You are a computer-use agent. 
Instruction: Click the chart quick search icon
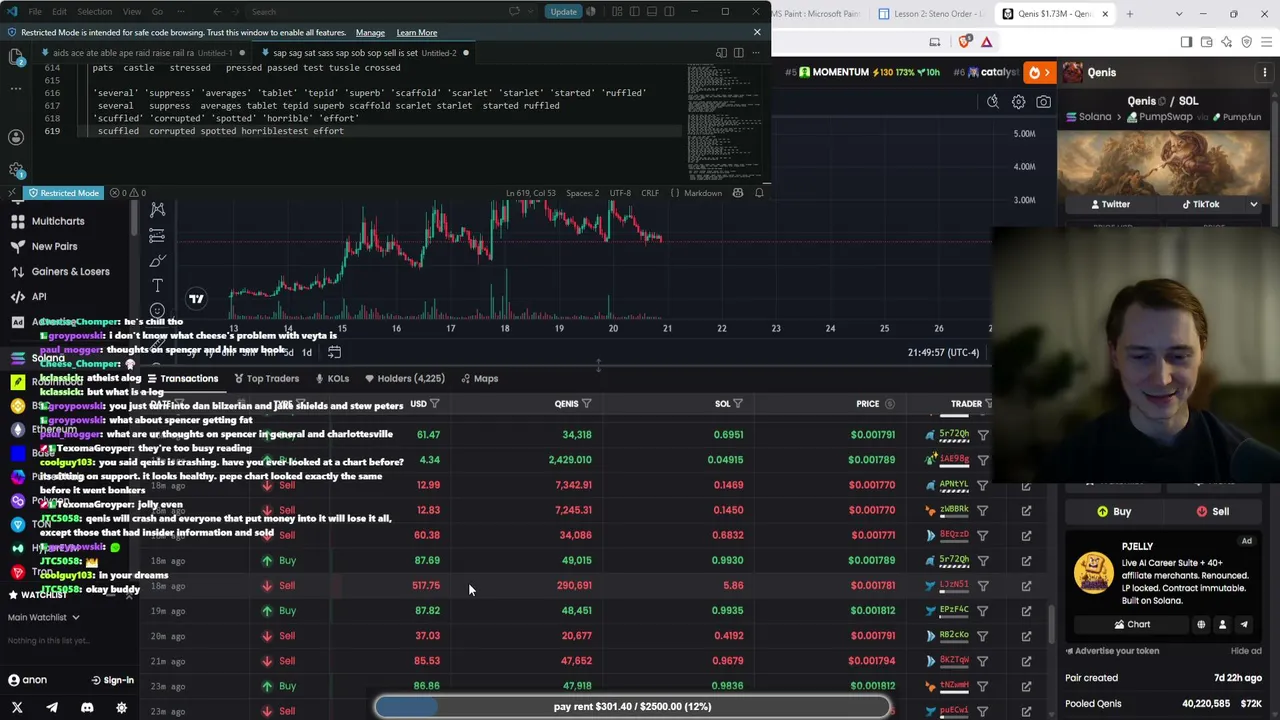pyautogui.click(x=992, y=101)
